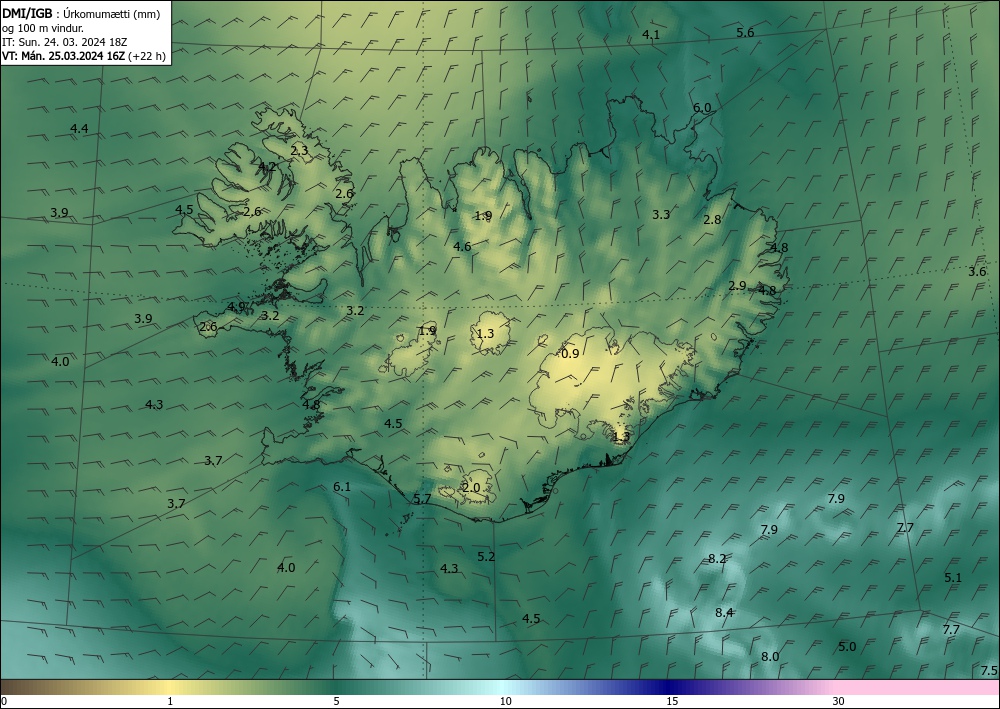1000x709 pixels.
Task: Click the map value 5.6 at the top
Action: [x=745, y=33]
